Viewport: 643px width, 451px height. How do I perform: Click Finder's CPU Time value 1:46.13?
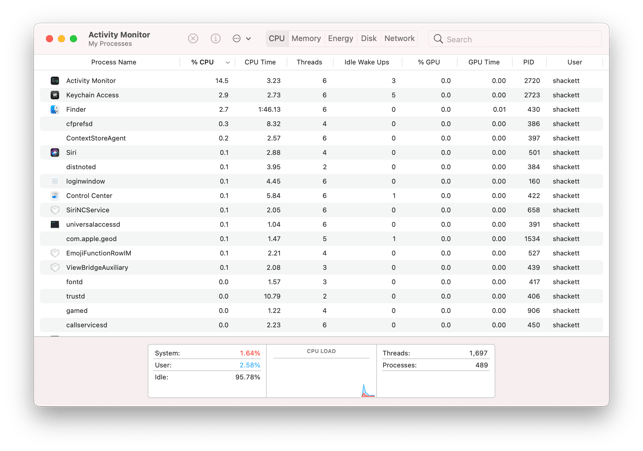(x=269, y=109)
